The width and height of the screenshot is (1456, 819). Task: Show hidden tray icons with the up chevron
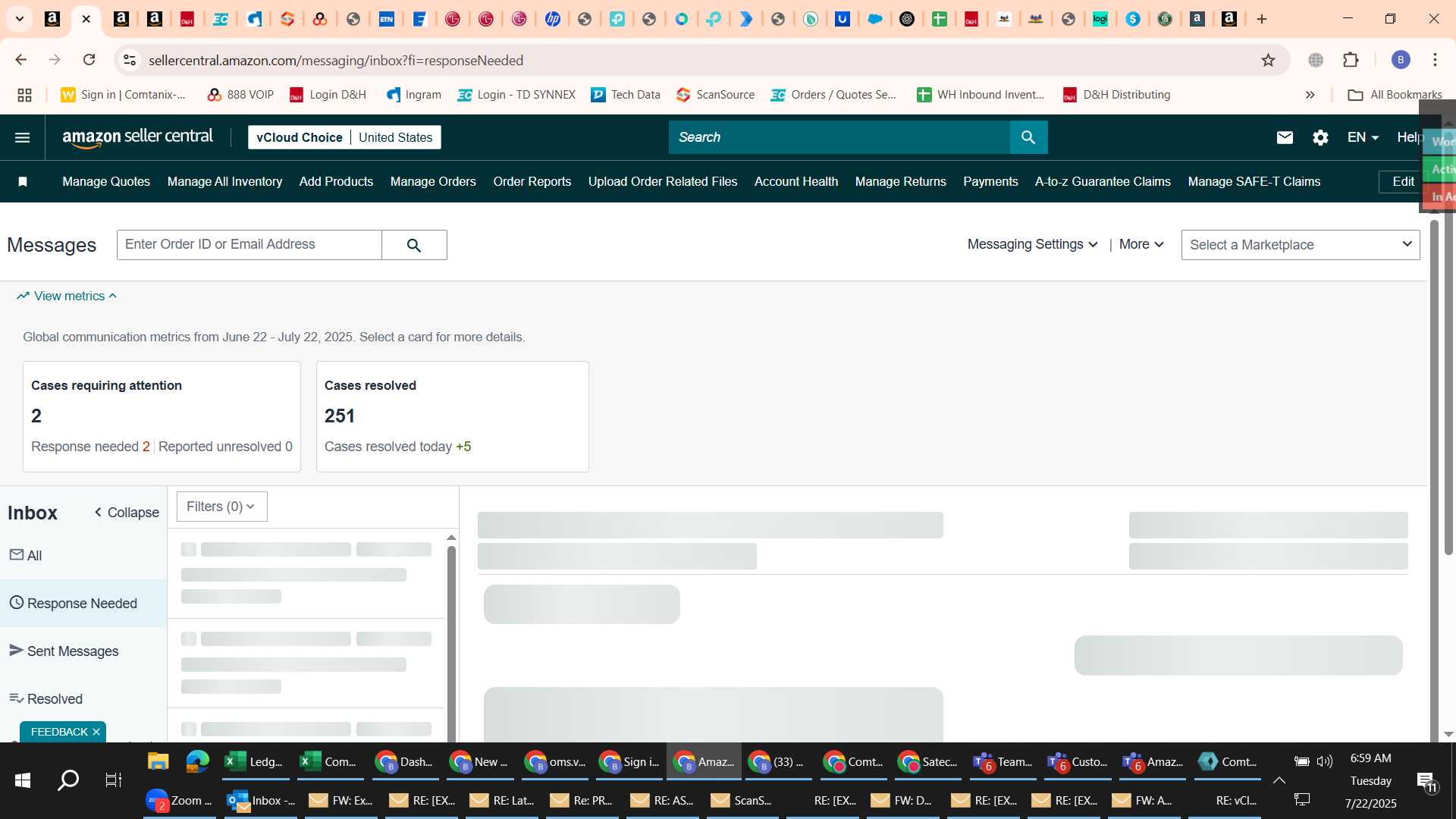coord(1279,780)
